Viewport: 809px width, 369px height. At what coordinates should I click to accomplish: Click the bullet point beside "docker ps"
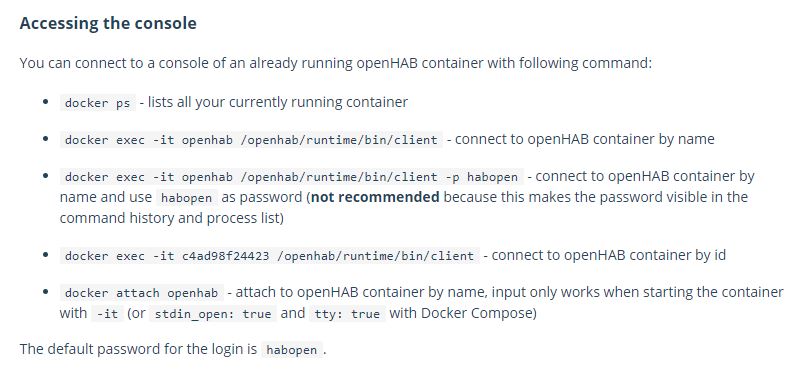pyautogui.click(x=46, y=102)
